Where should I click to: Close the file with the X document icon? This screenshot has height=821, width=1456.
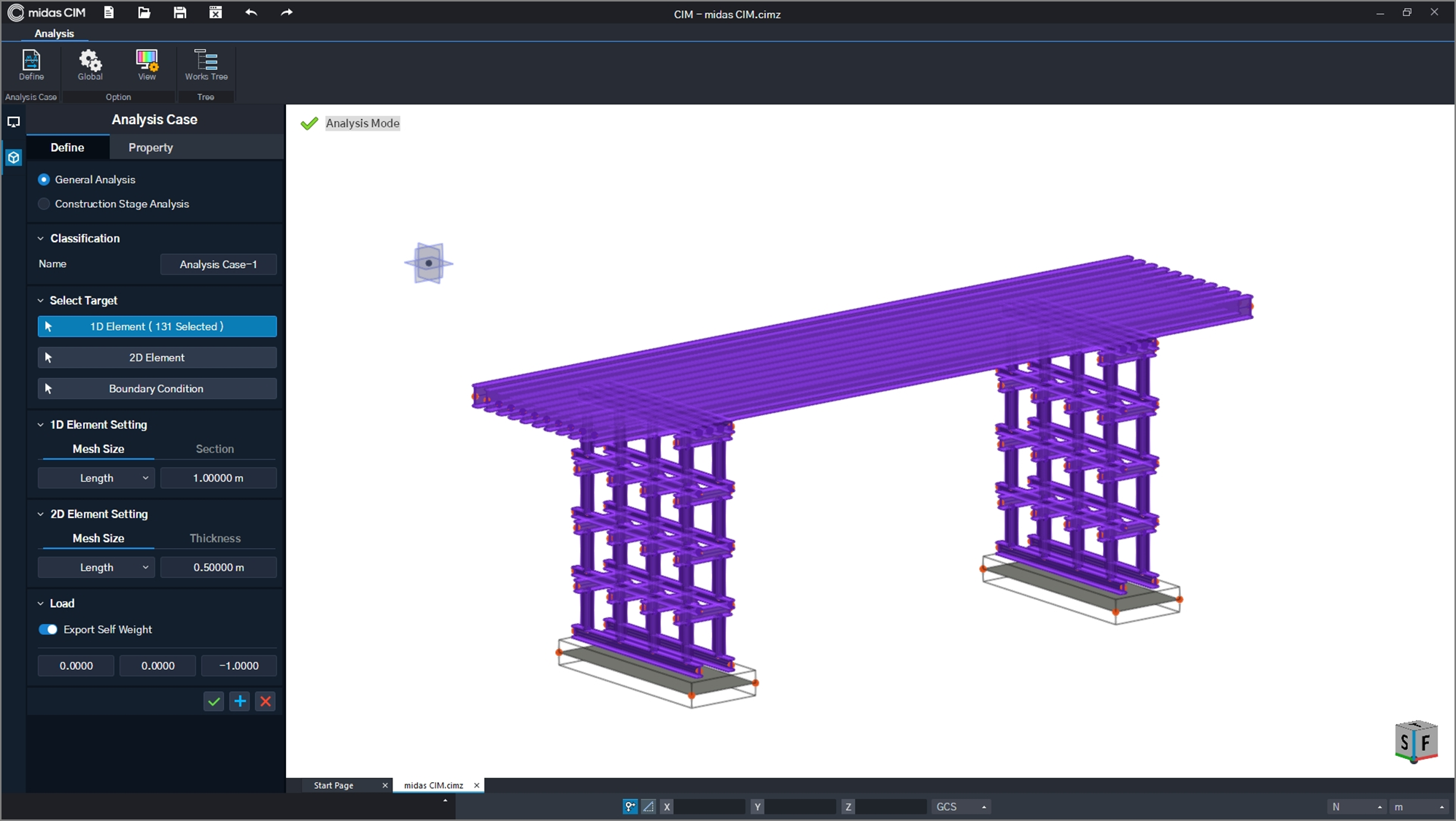click(215, 12)
